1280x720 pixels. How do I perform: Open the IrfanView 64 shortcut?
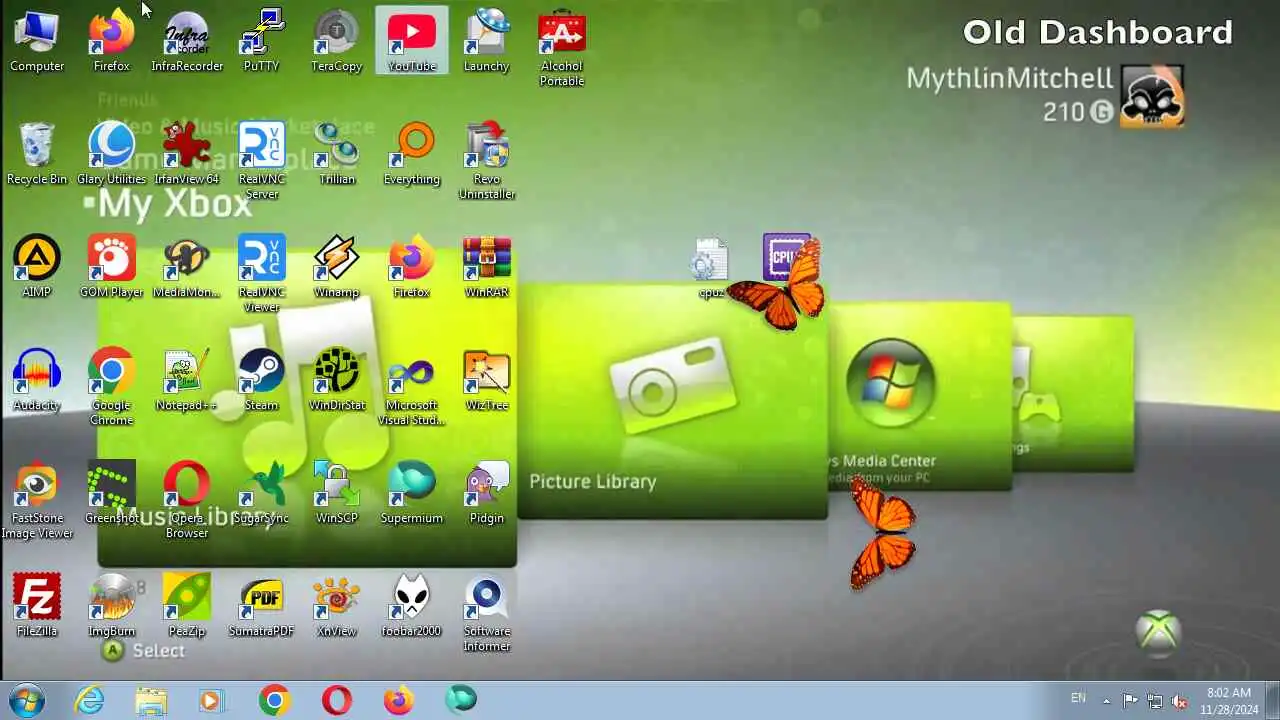[187, 154]
